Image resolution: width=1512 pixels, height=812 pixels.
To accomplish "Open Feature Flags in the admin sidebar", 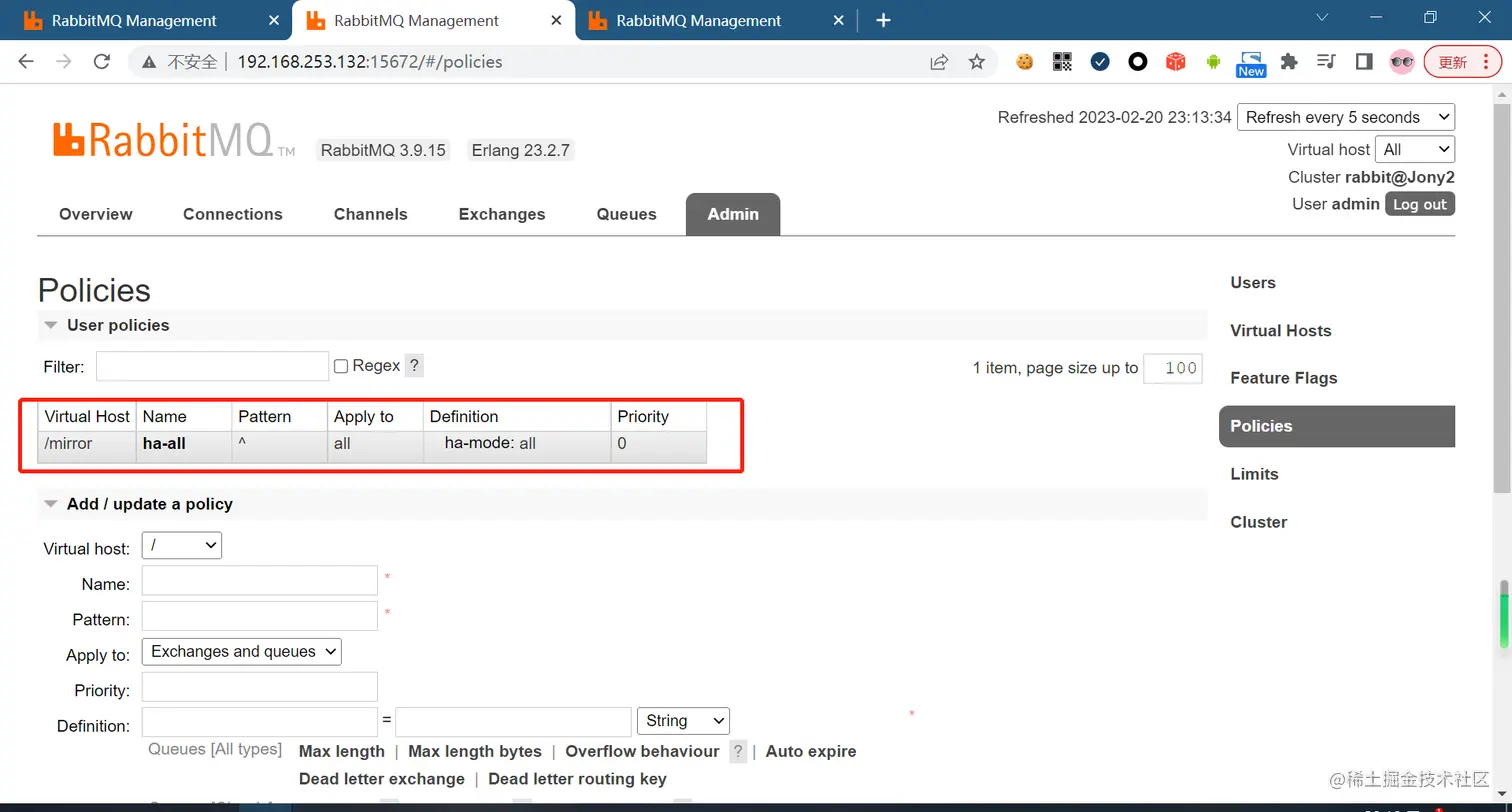I will click(1284, 378).
